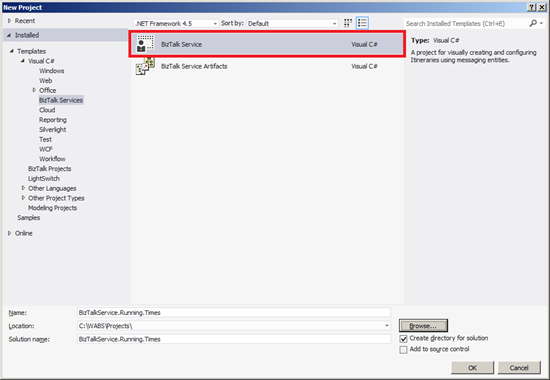550x380 pixels.
Task: Open the Sort by Default dropdown
Action: point(293,24)
